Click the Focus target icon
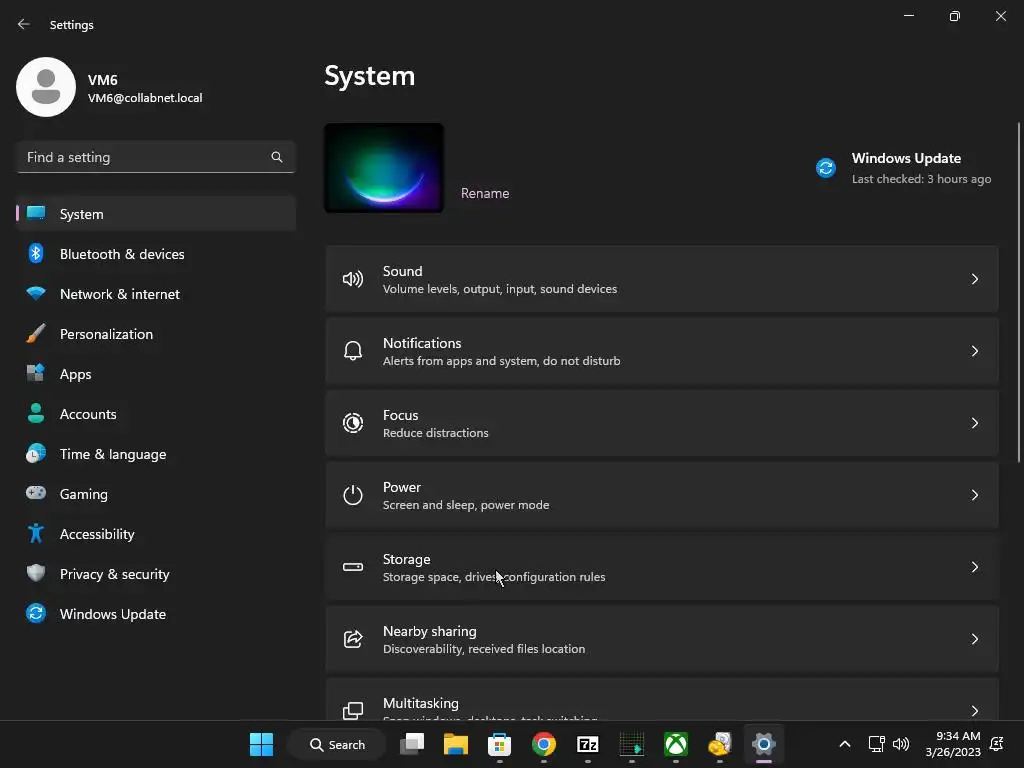 [x=353, y=423]
